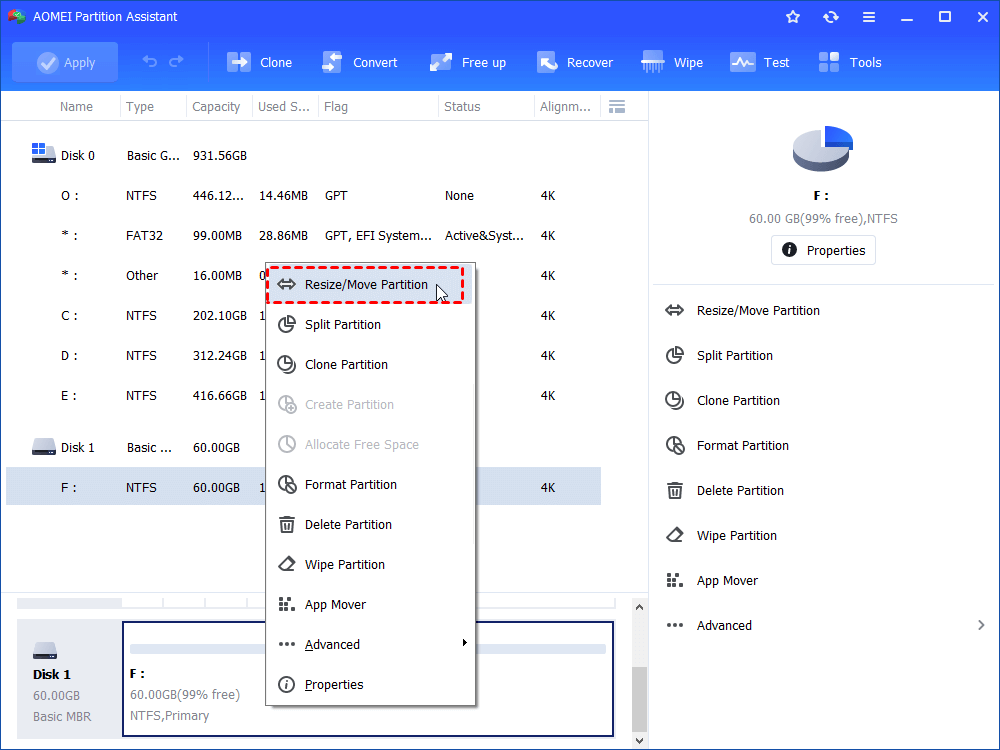Screen dimensions: 1000x750
Task: Click Clone Partition in right panel
Action: [x=738, y=401]
